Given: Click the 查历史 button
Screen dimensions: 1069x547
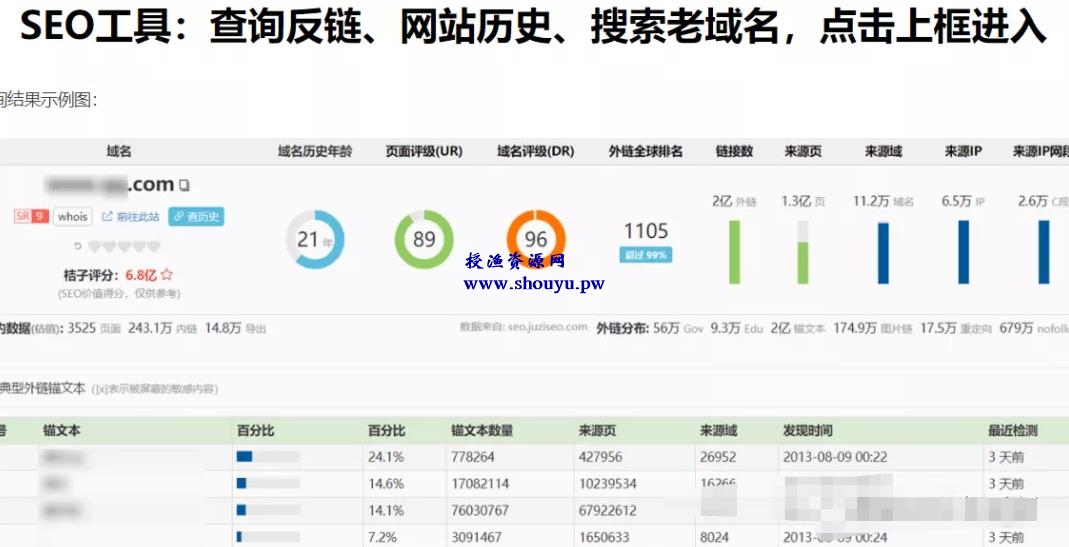Looking at the screenshot, I should coord(196,216).
